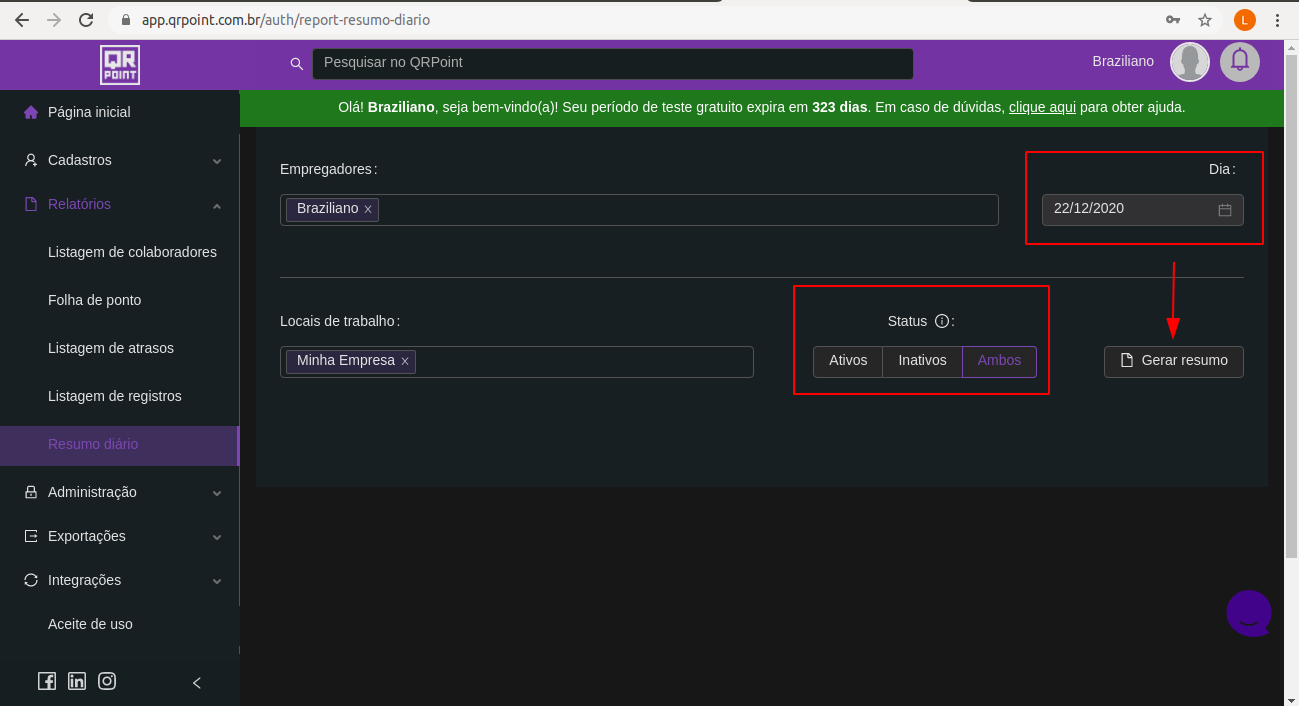
Task: Select the Ativos status option
Action: point(848,361)
